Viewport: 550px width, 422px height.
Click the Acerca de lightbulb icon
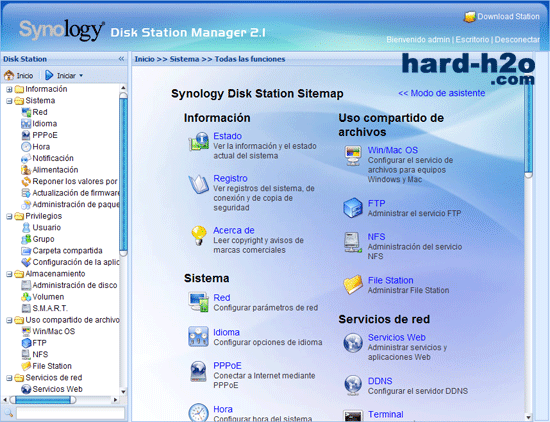tap(199, 235)
